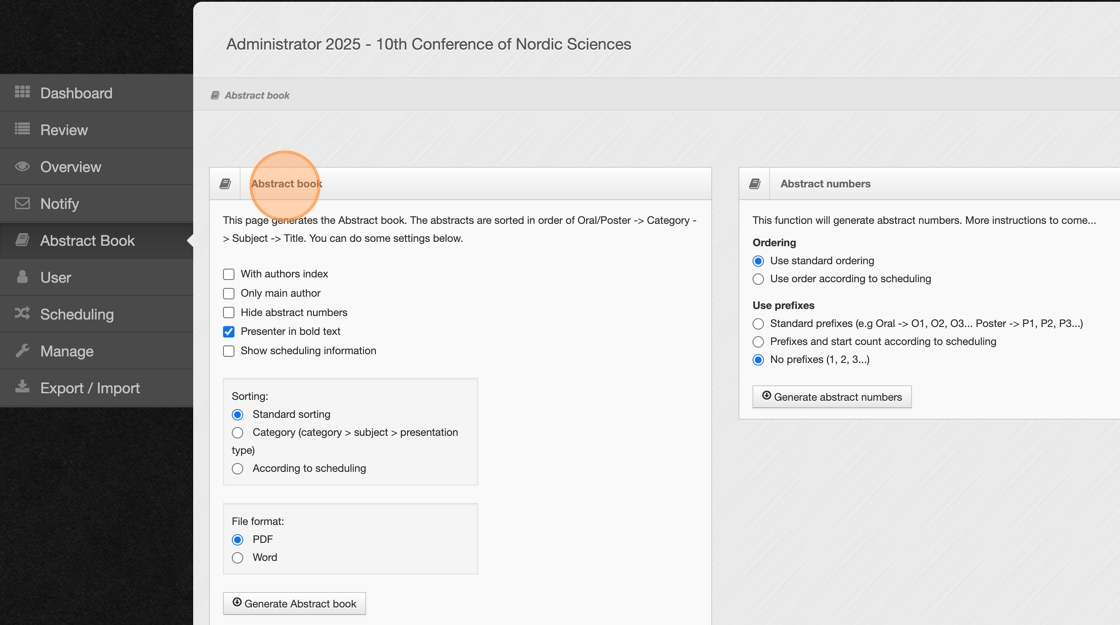Click the User person icon
This screenshot has width=1120, height=625.
coord(22,277)
